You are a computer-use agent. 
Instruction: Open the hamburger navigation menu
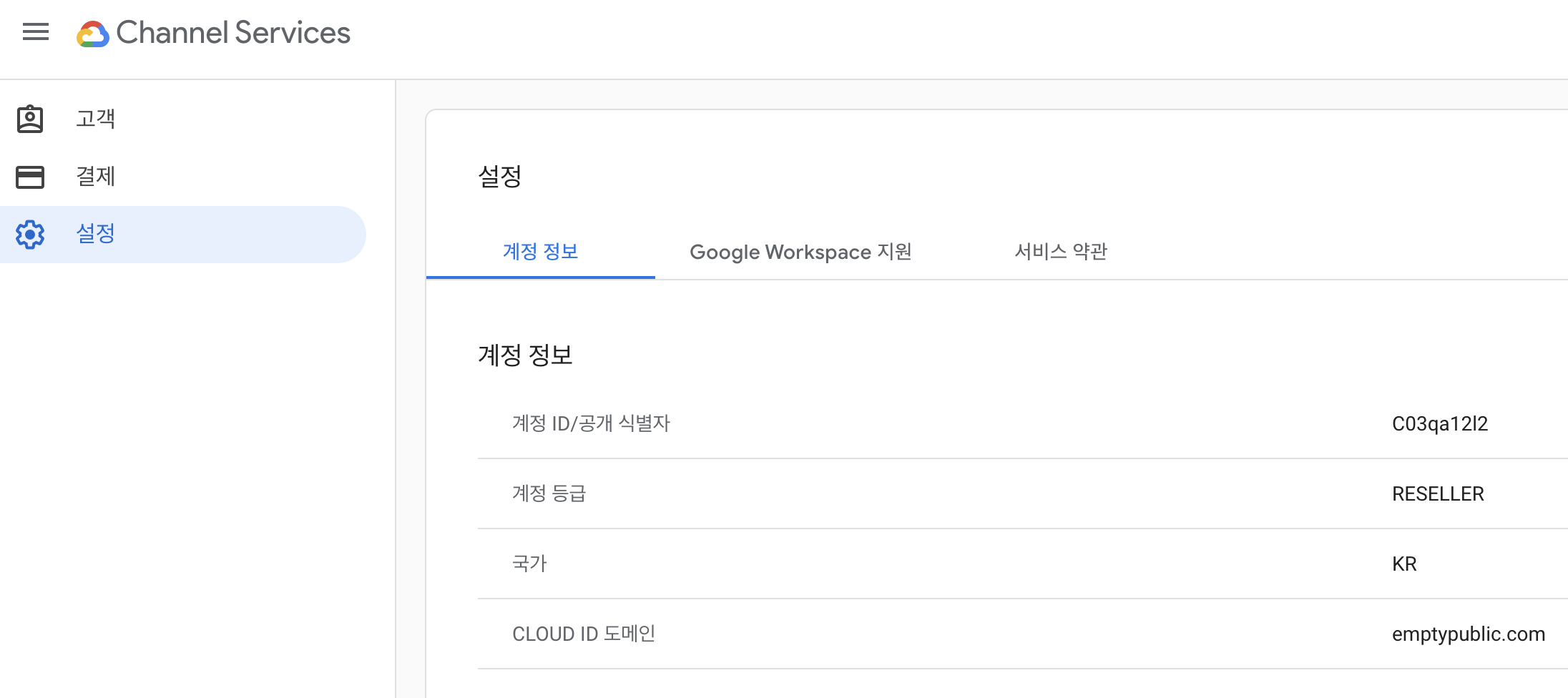tap(36, 32)
